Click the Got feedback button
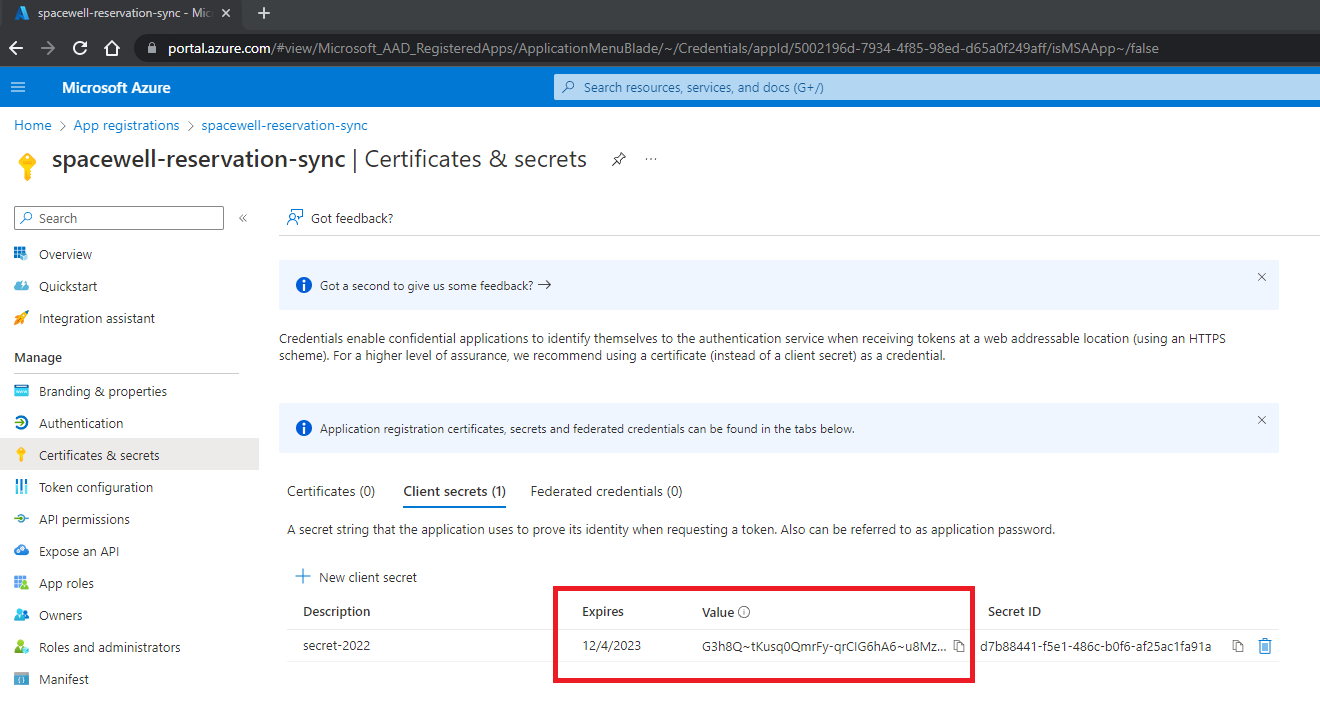Viewport: 1320px width, 707px height. point(340,218)
